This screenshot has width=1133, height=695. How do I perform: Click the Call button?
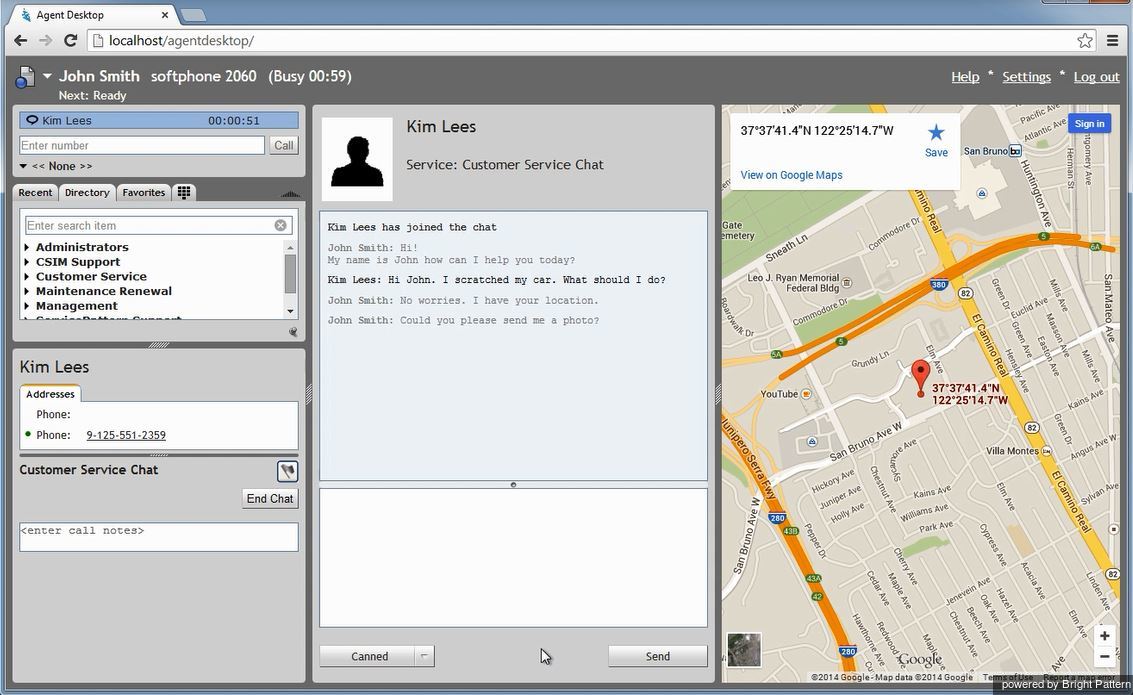click(284, 145)
